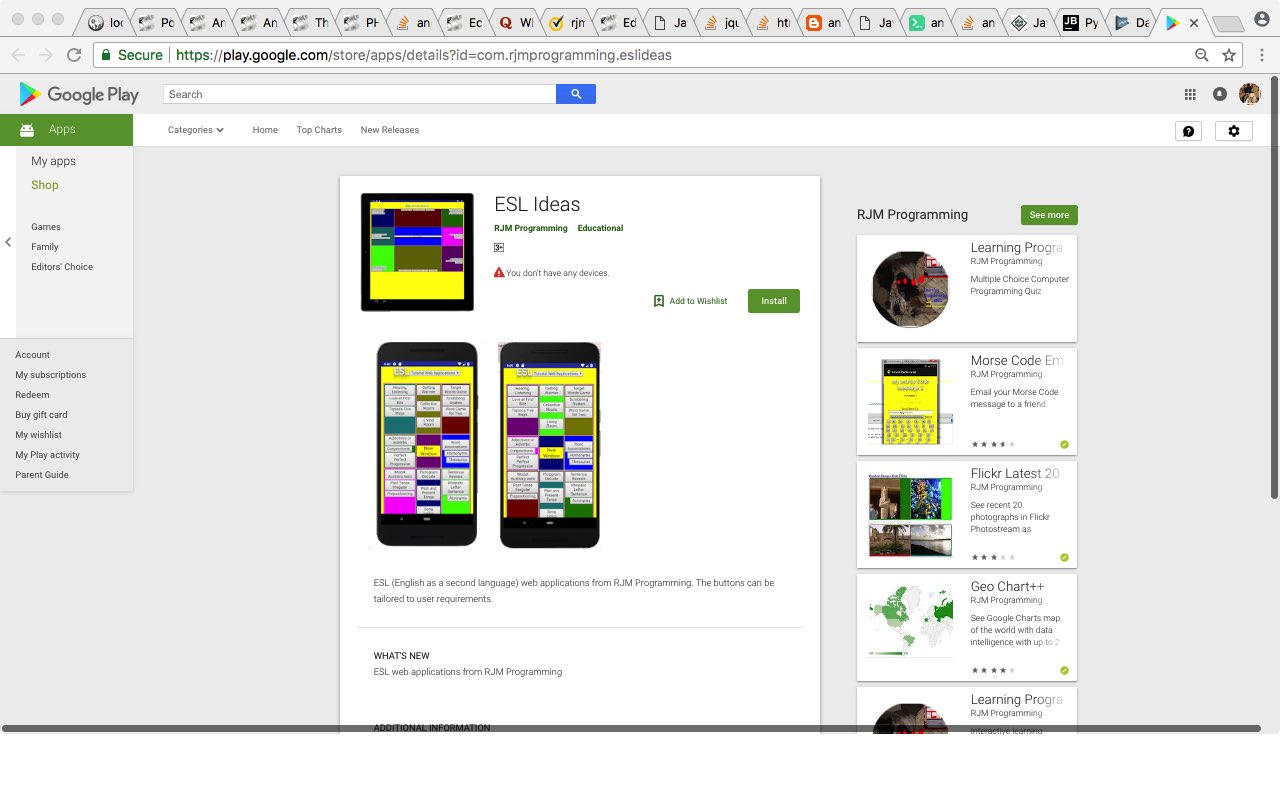Click the zoom magnifier in address bar
The height and width of the screenshot is (800, 1280).
1202,55
